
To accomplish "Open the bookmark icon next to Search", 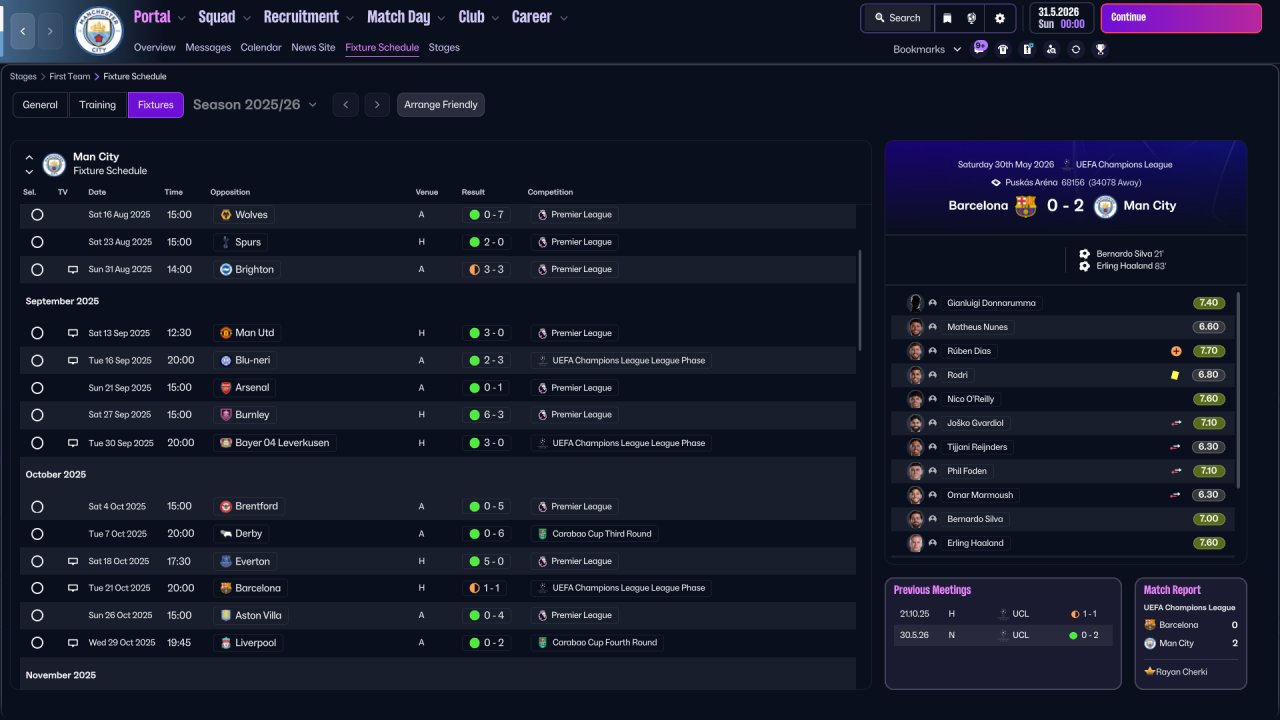I will coord(947,18).
